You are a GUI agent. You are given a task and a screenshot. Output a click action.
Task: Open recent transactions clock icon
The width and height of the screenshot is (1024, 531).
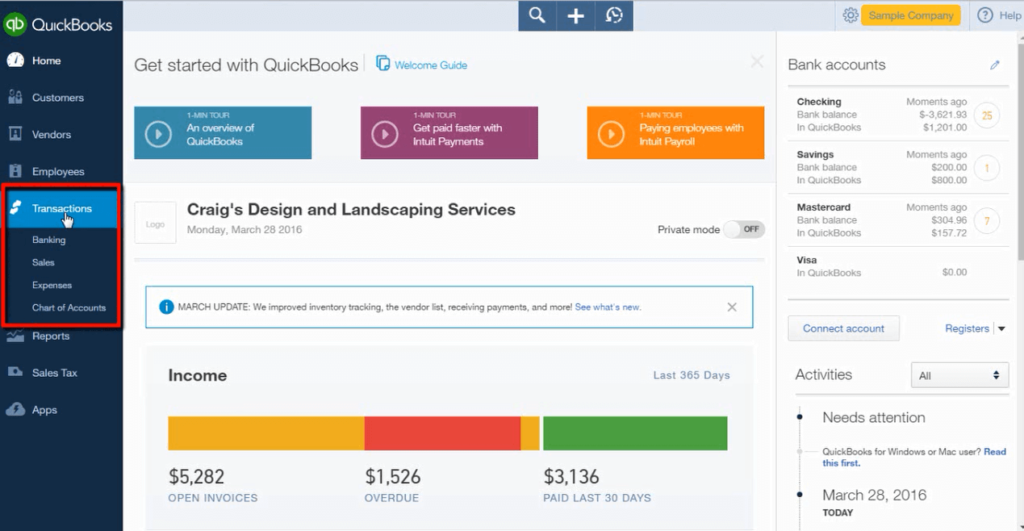coord(614,16)
